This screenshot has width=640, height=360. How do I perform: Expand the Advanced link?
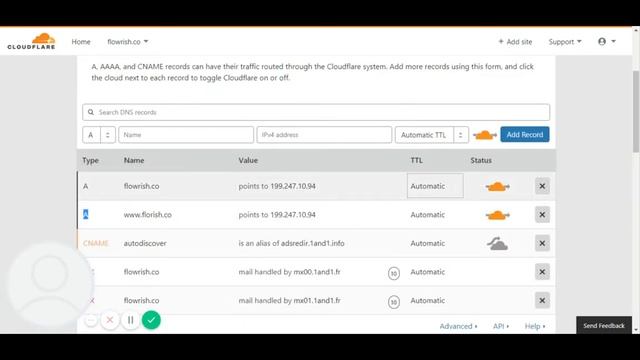click(x=458, y=326)
